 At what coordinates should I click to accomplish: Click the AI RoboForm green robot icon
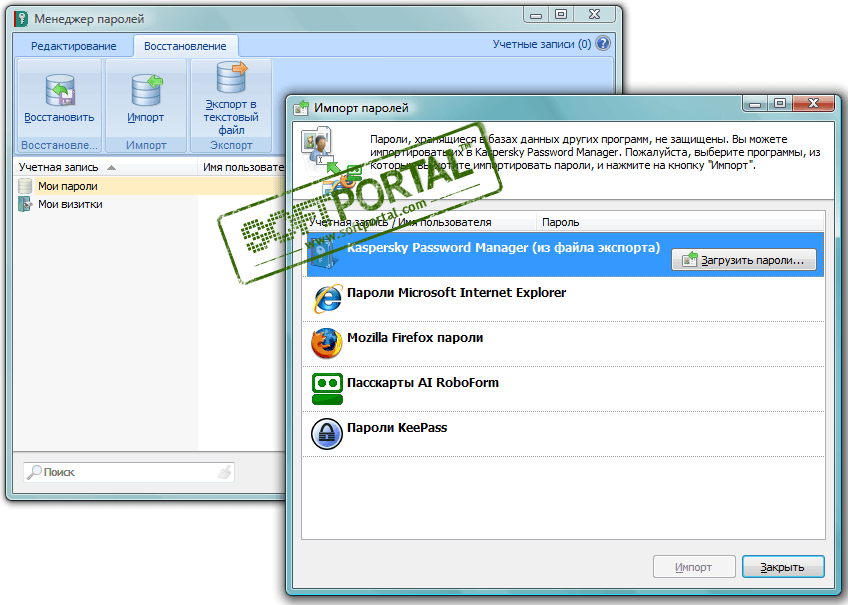327,388
